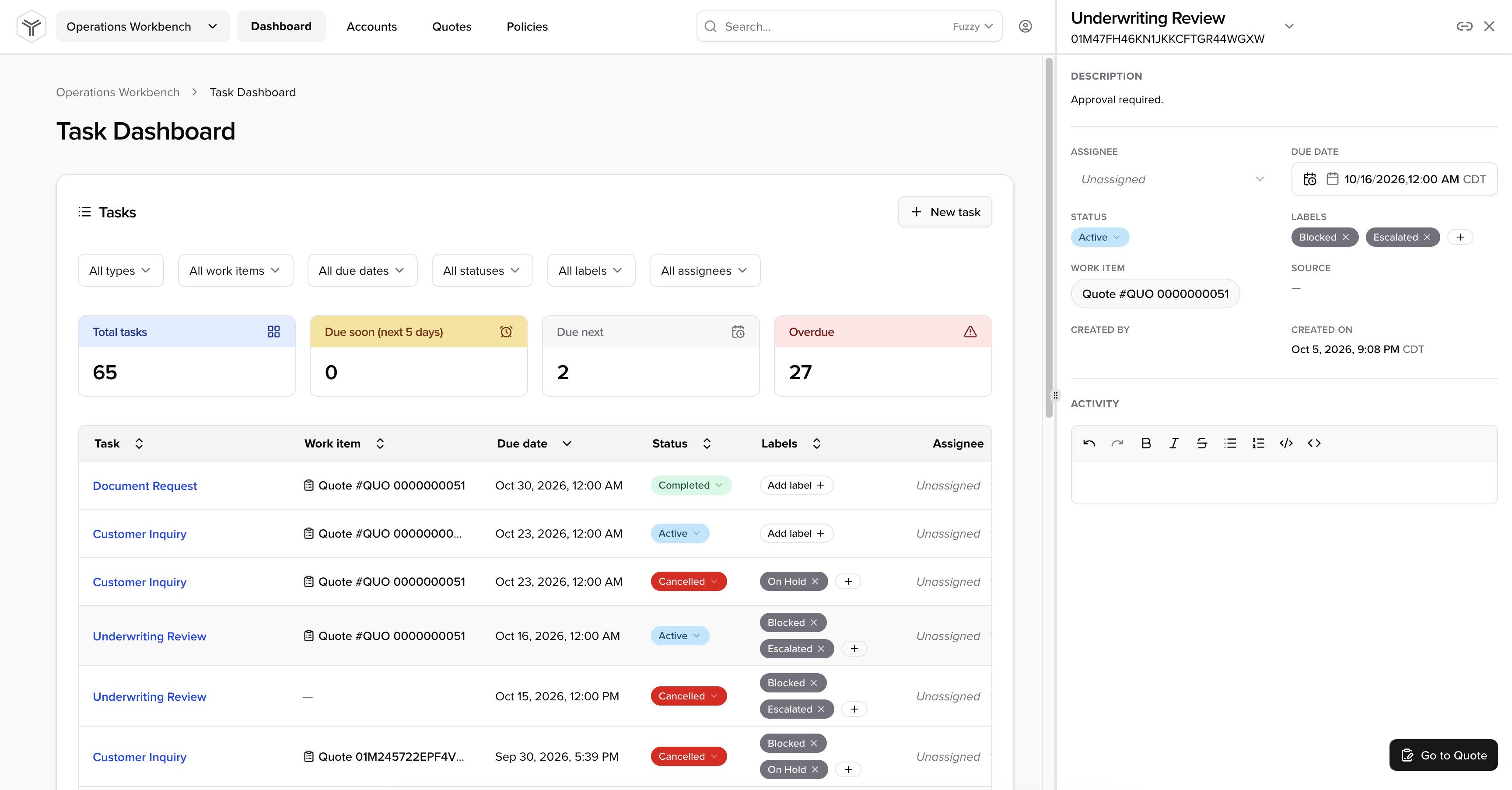
Task: Click the Due next calendar icon
Action: 738,332
